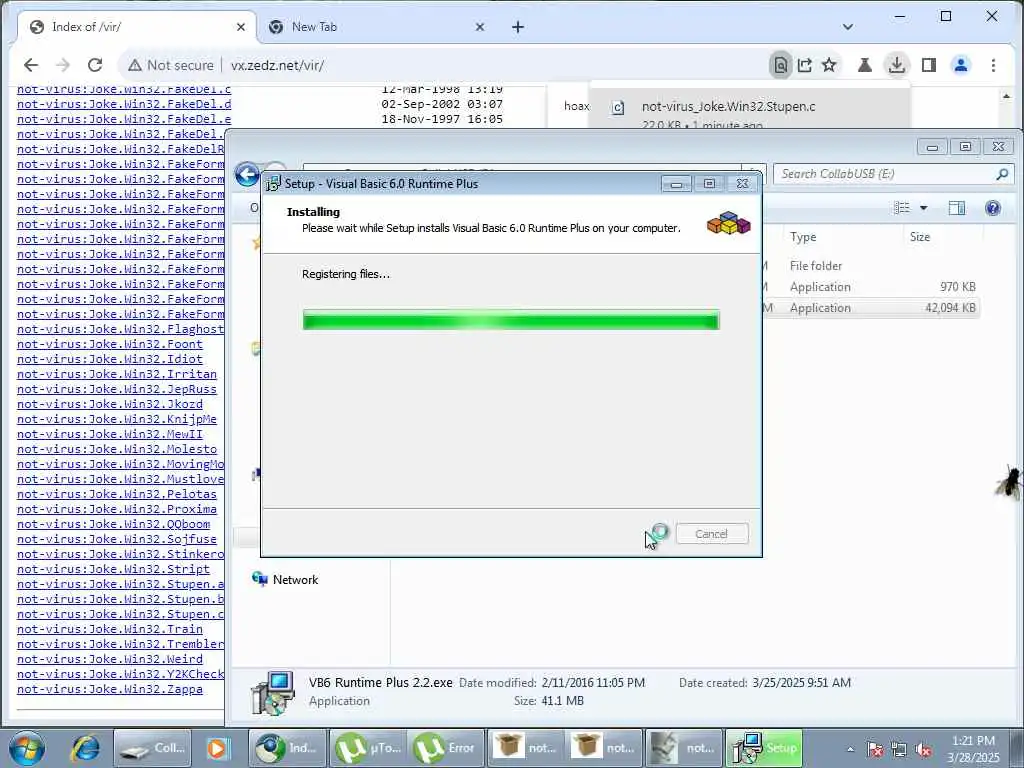Open Joke.Win32.JepRuss link
Viewport: 1024px width, 768px height.
117,389
